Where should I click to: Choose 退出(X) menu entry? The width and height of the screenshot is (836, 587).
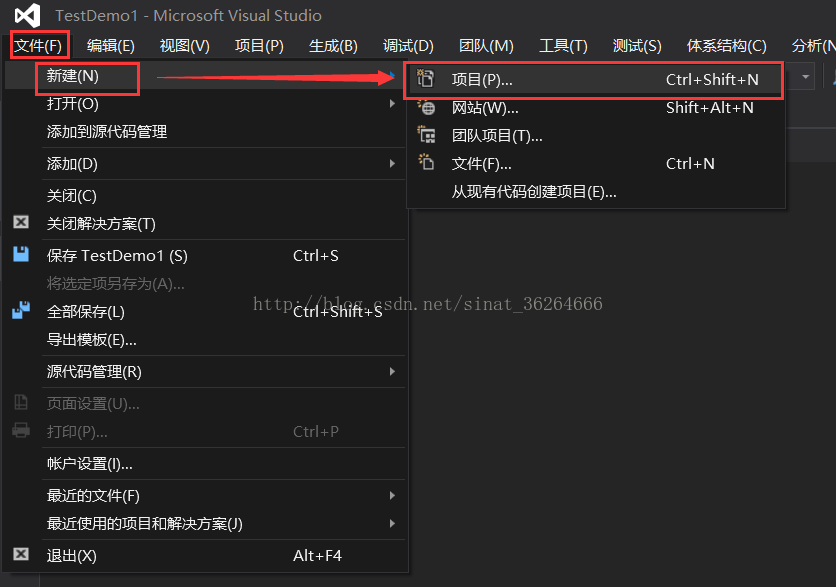click(x=205, y=556)
